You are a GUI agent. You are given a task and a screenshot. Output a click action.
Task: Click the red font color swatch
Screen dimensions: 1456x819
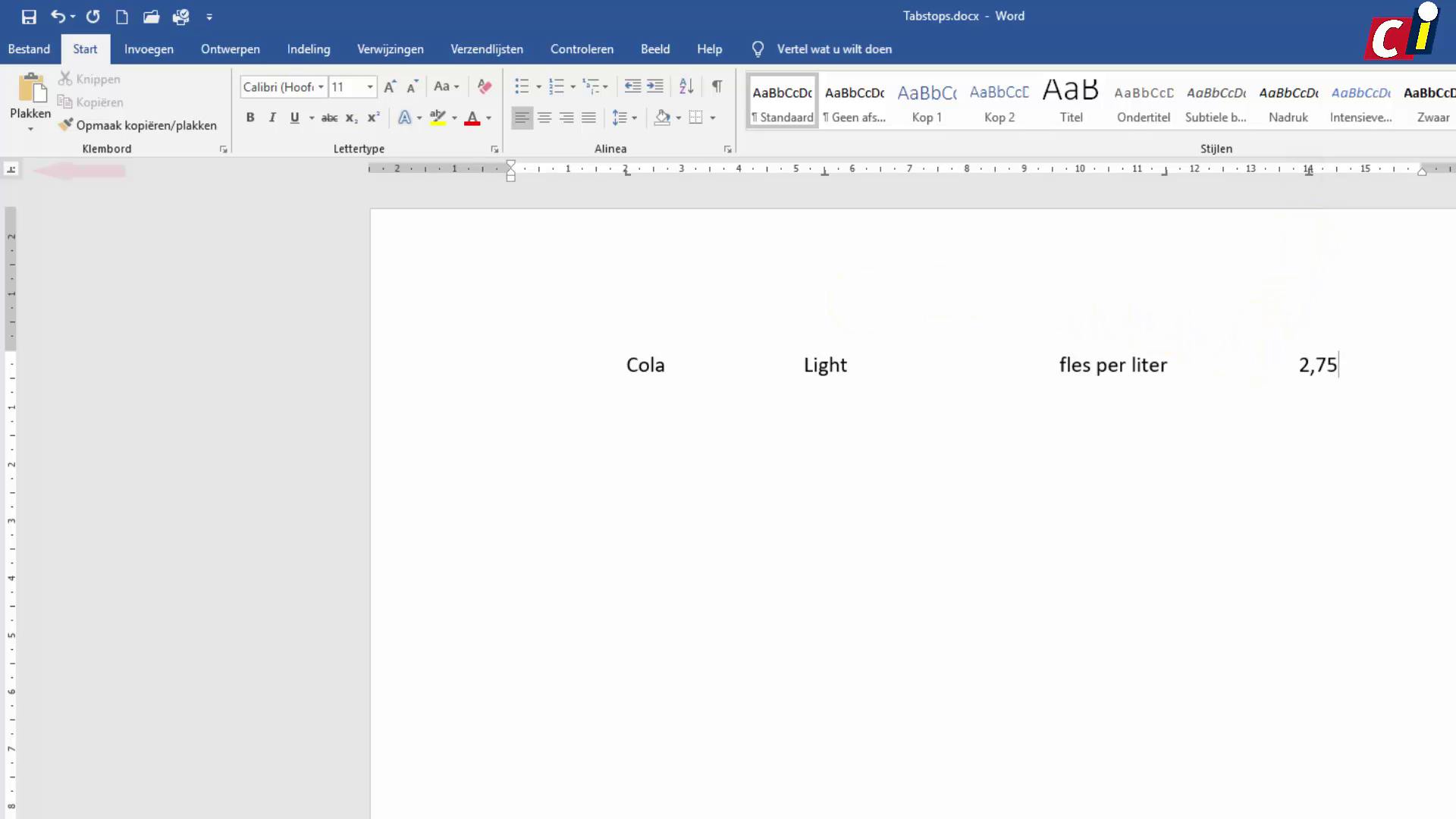472,118
